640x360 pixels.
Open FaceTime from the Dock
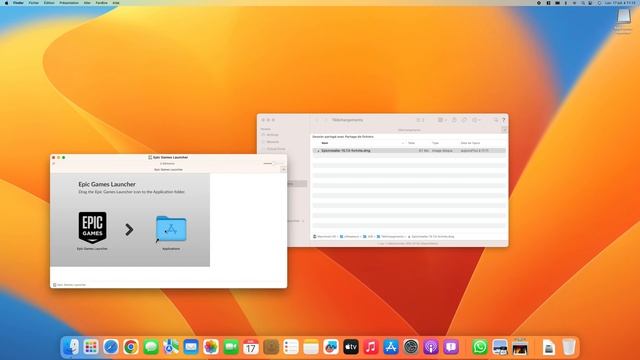(231, 347)
